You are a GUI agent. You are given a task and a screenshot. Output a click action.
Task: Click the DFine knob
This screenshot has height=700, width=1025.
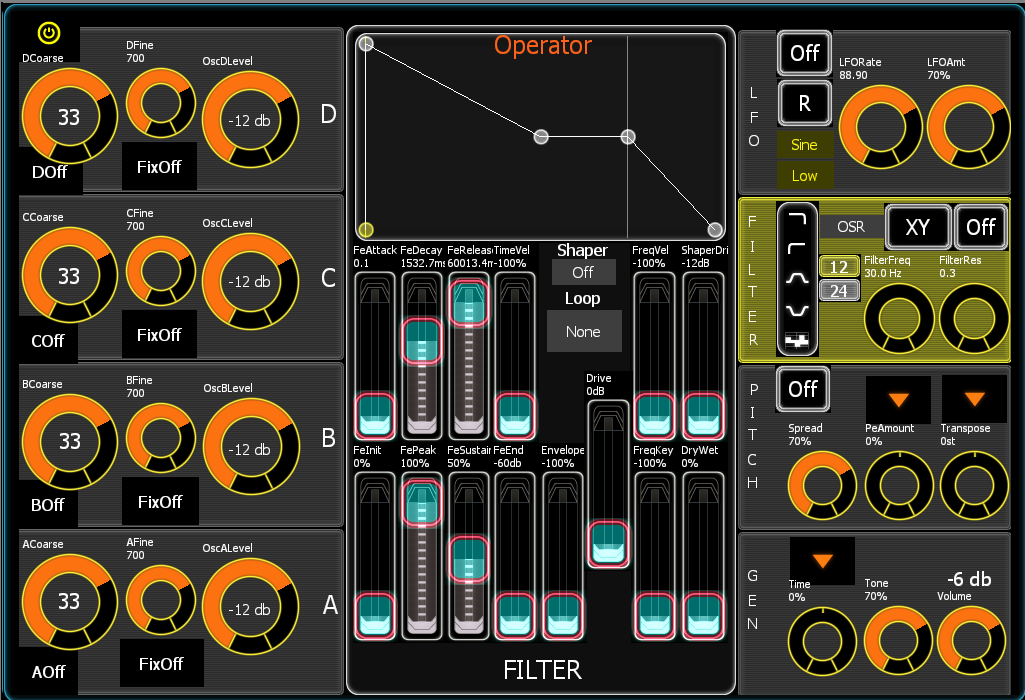pos(160,103)
